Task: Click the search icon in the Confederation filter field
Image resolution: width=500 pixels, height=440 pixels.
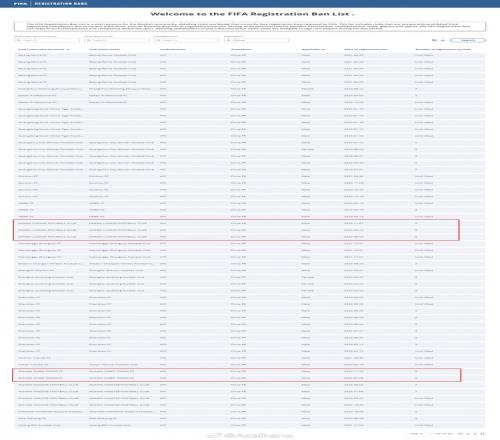Action: [159, 40]
